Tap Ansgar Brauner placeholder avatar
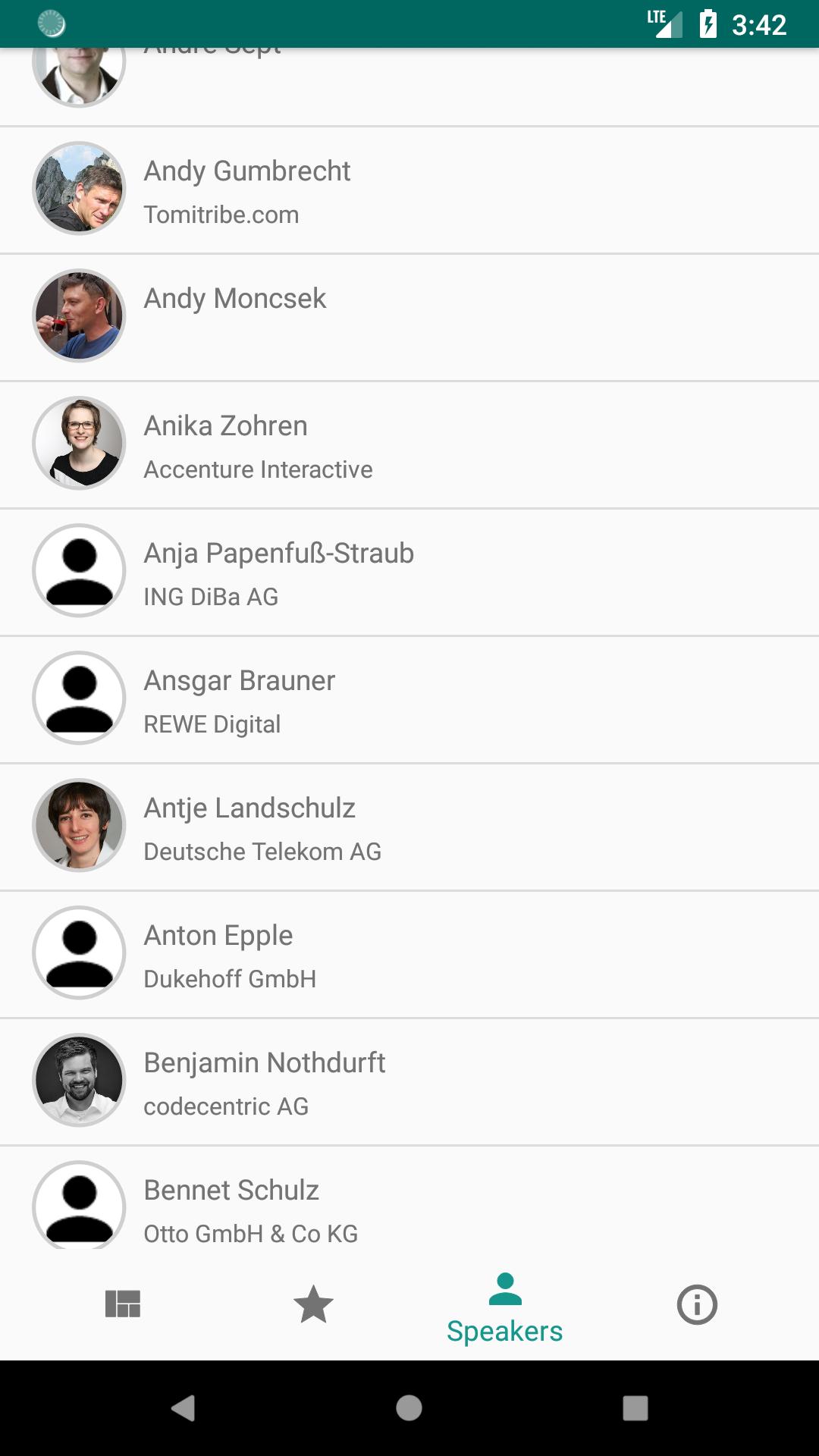Screen dimensions: 819x1456 click(x=79, y=698)
